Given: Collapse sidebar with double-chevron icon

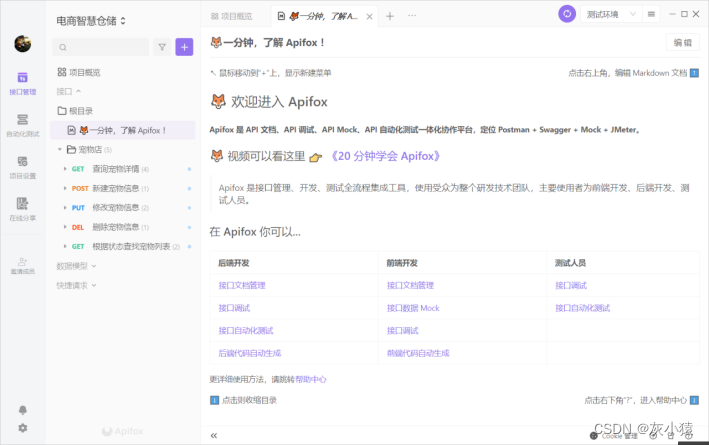Looking at the screenshot, I should 214,436.
